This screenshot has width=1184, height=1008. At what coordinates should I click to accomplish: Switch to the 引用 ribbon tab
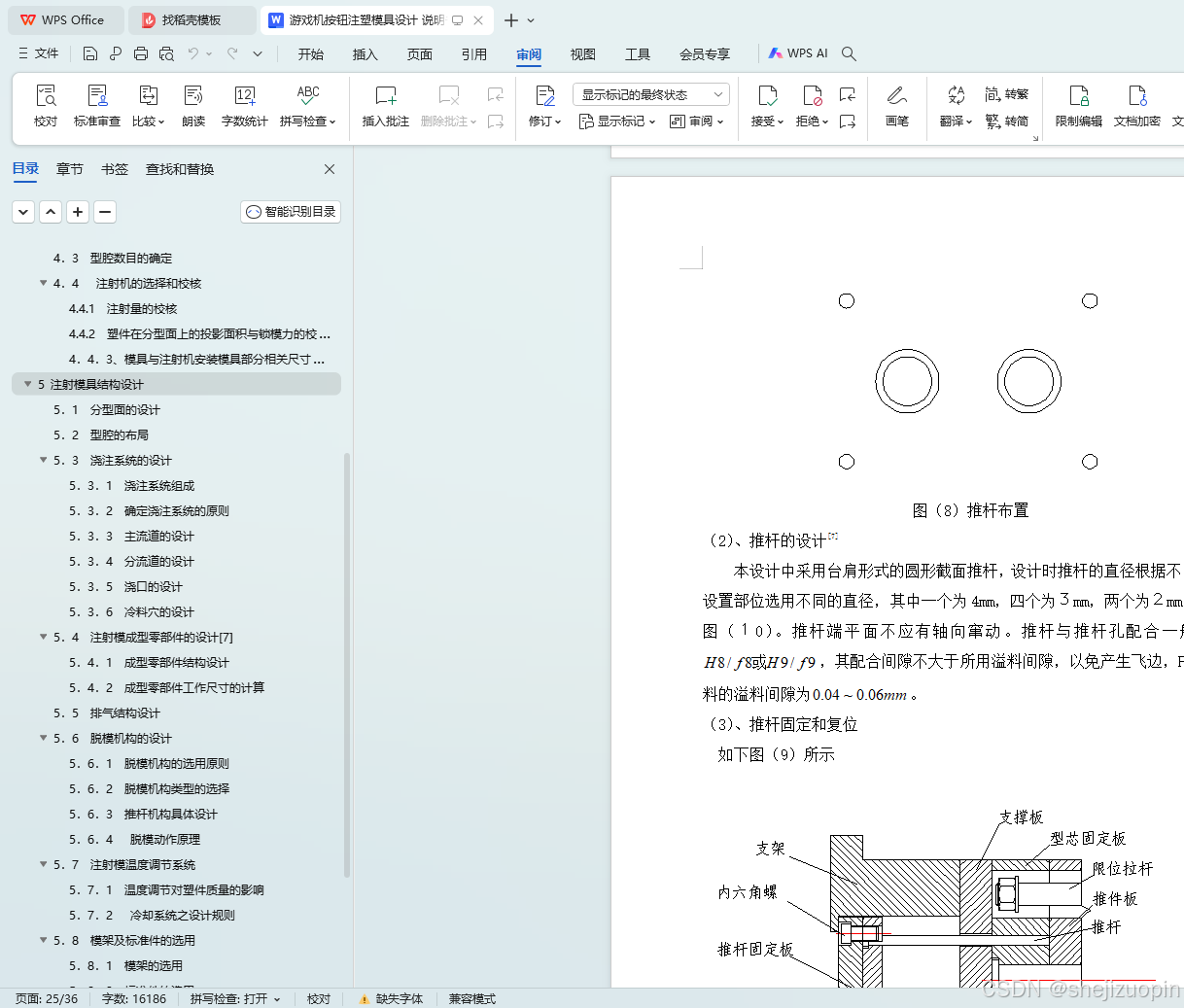474,54
